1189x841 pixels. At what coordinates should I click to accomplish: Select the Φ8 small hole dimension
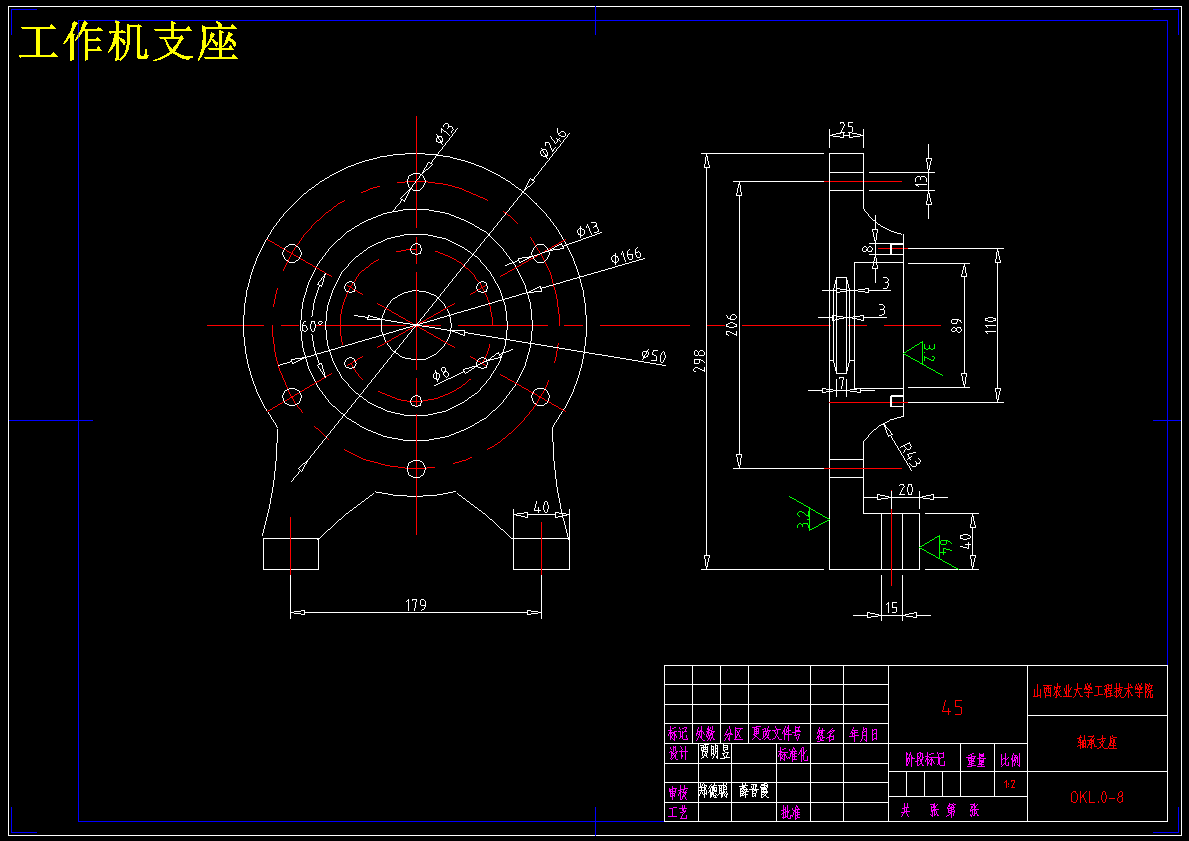click(441, 373)
